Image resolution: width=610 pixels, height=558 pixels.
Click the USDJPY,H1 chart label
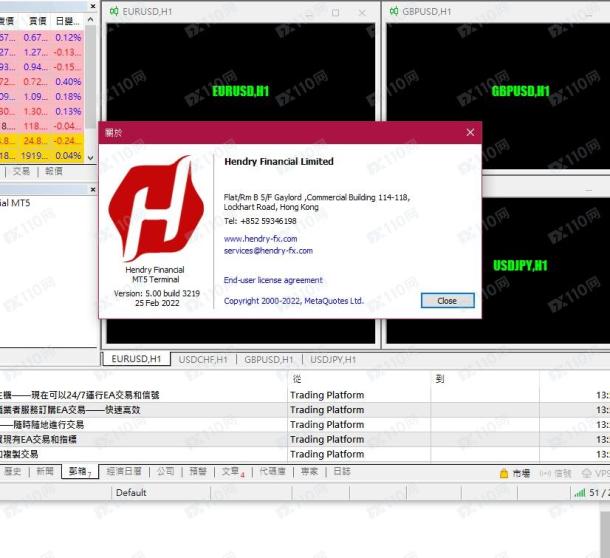[x=520, y=266]
